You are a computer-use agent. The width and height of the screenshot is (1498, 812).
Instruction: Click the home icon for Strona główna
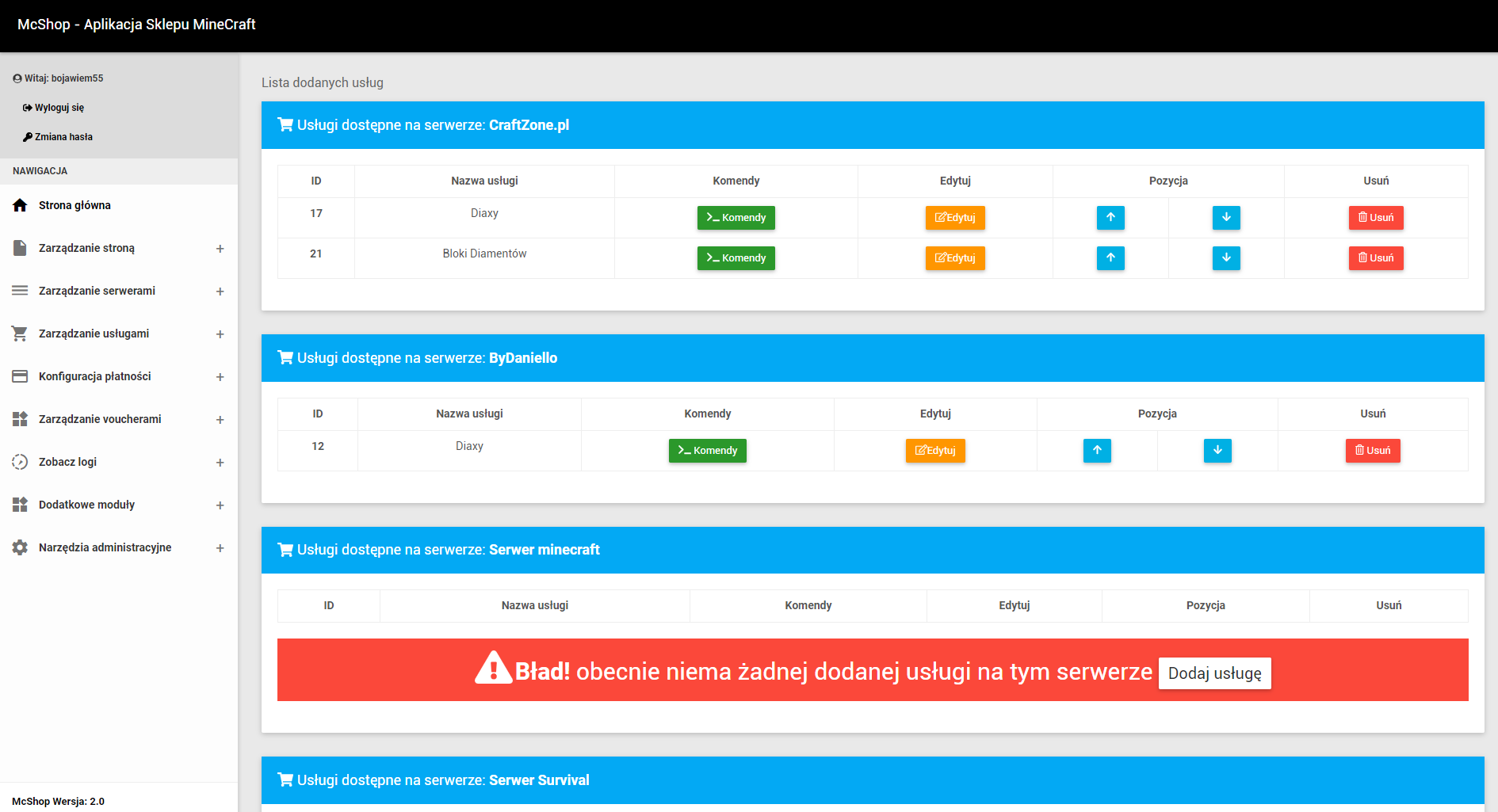point(21,206)
